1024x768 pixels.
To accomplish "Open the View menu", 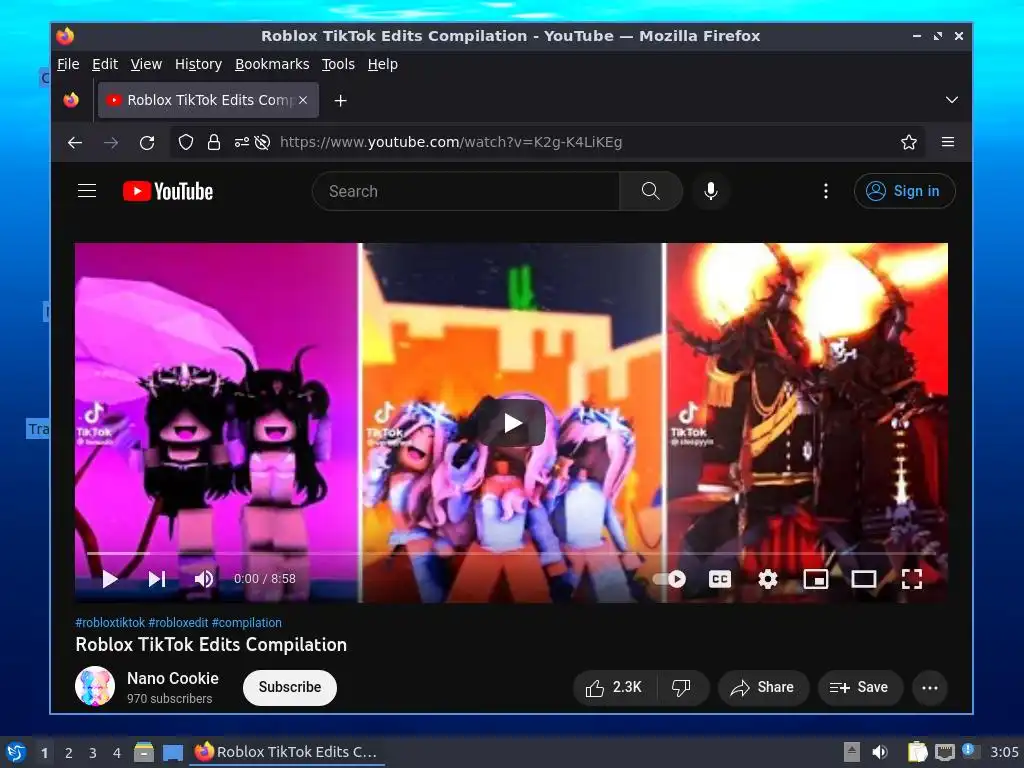I will 146,64.
